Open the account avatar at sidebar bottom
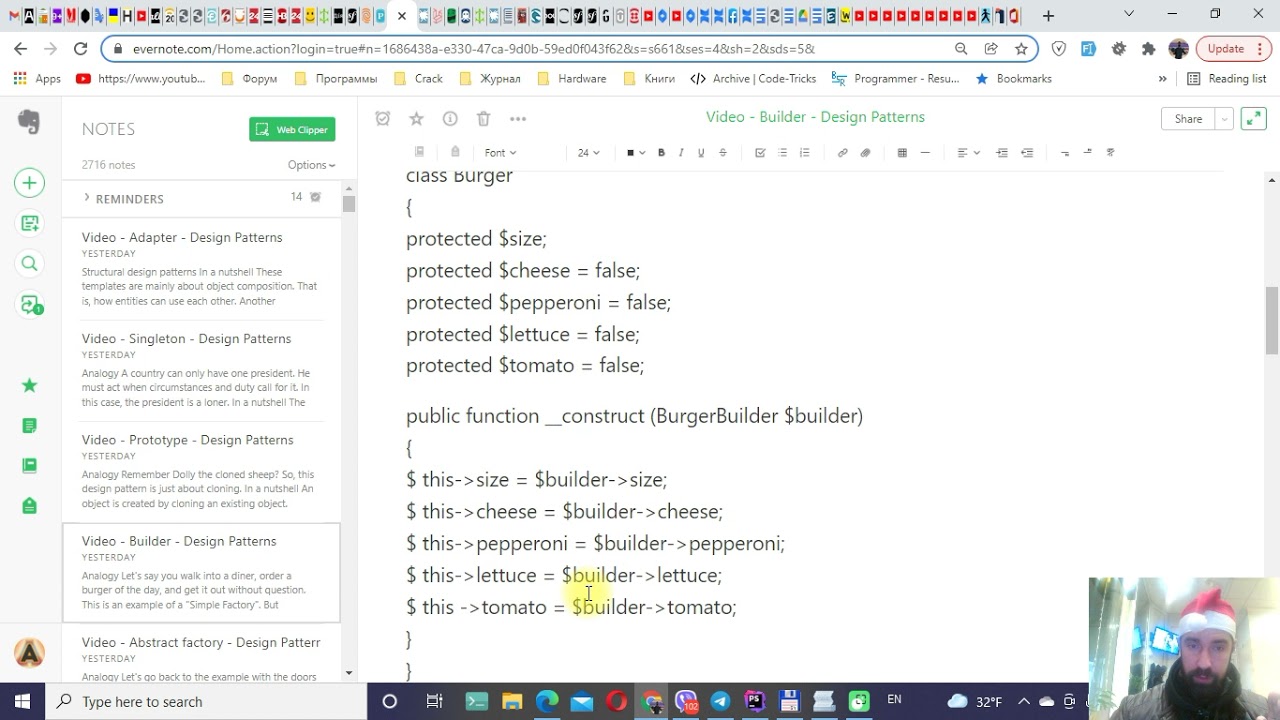 (x=29, y=653)
